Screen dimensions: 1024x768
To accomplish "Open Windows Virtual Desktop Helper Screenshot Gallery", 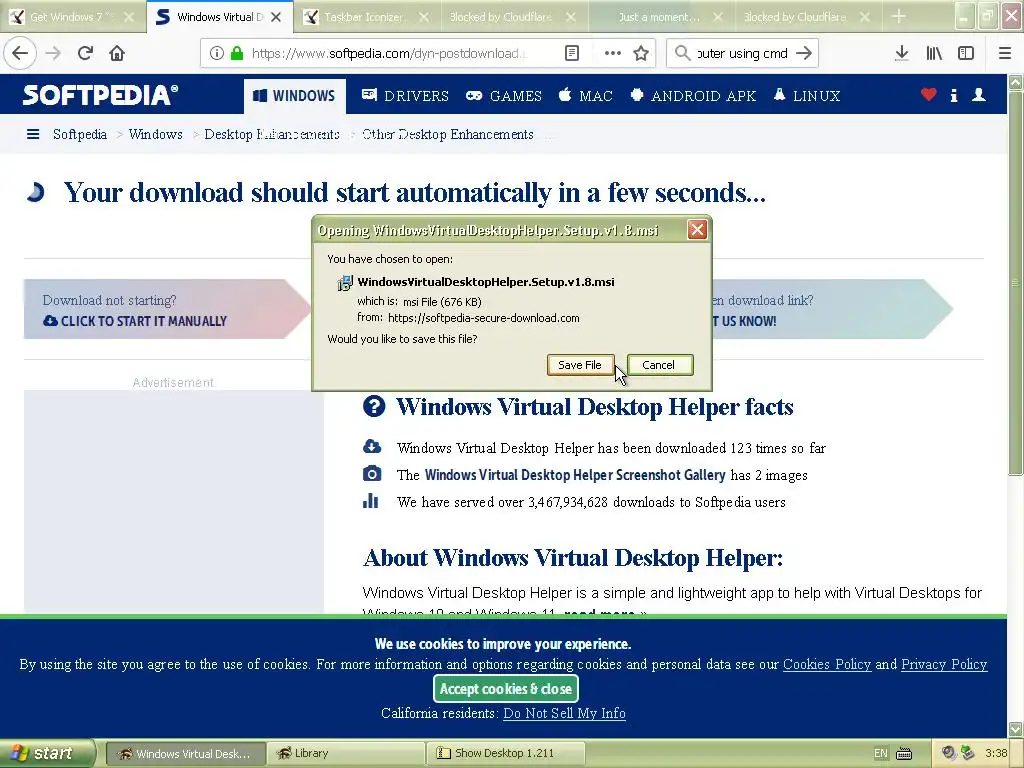I will 575,475.
